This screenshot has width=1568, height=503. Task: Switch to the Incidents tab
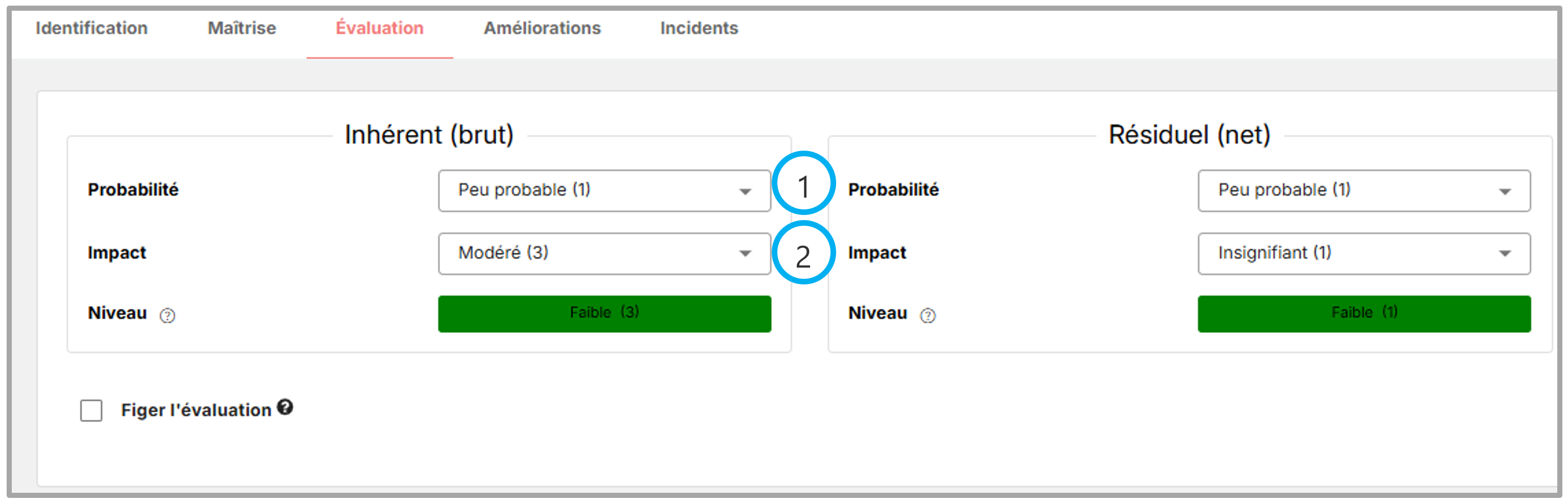(699, 29)
